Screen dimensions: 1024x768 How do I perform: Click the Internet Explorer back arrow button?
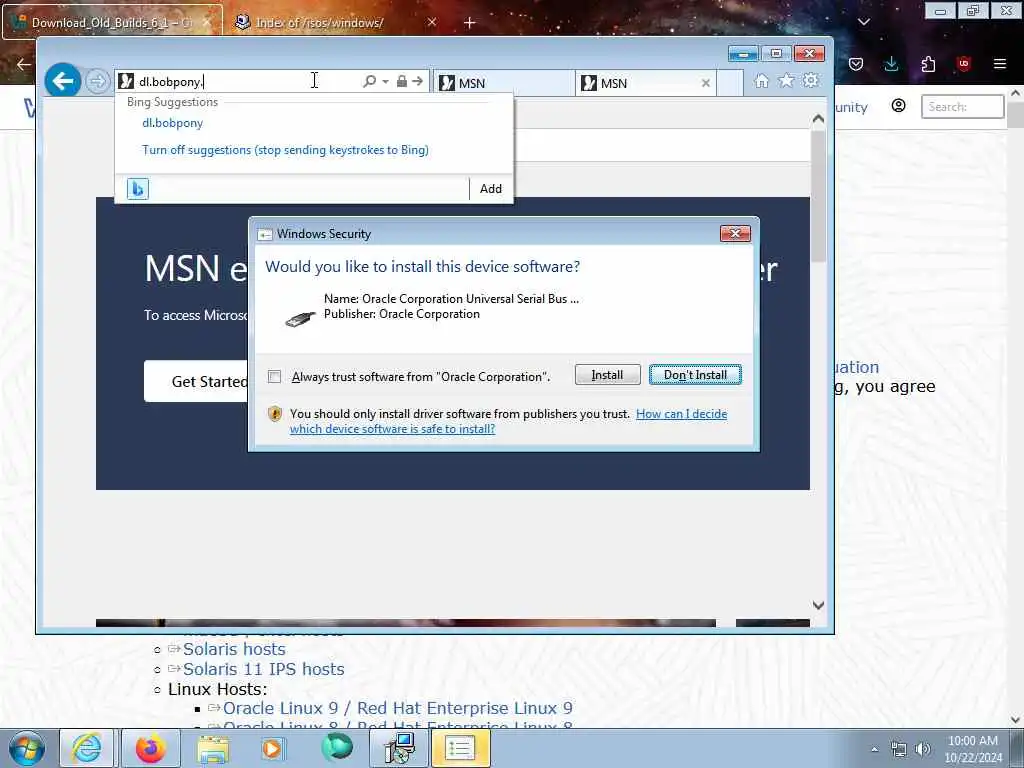point(63,81)
